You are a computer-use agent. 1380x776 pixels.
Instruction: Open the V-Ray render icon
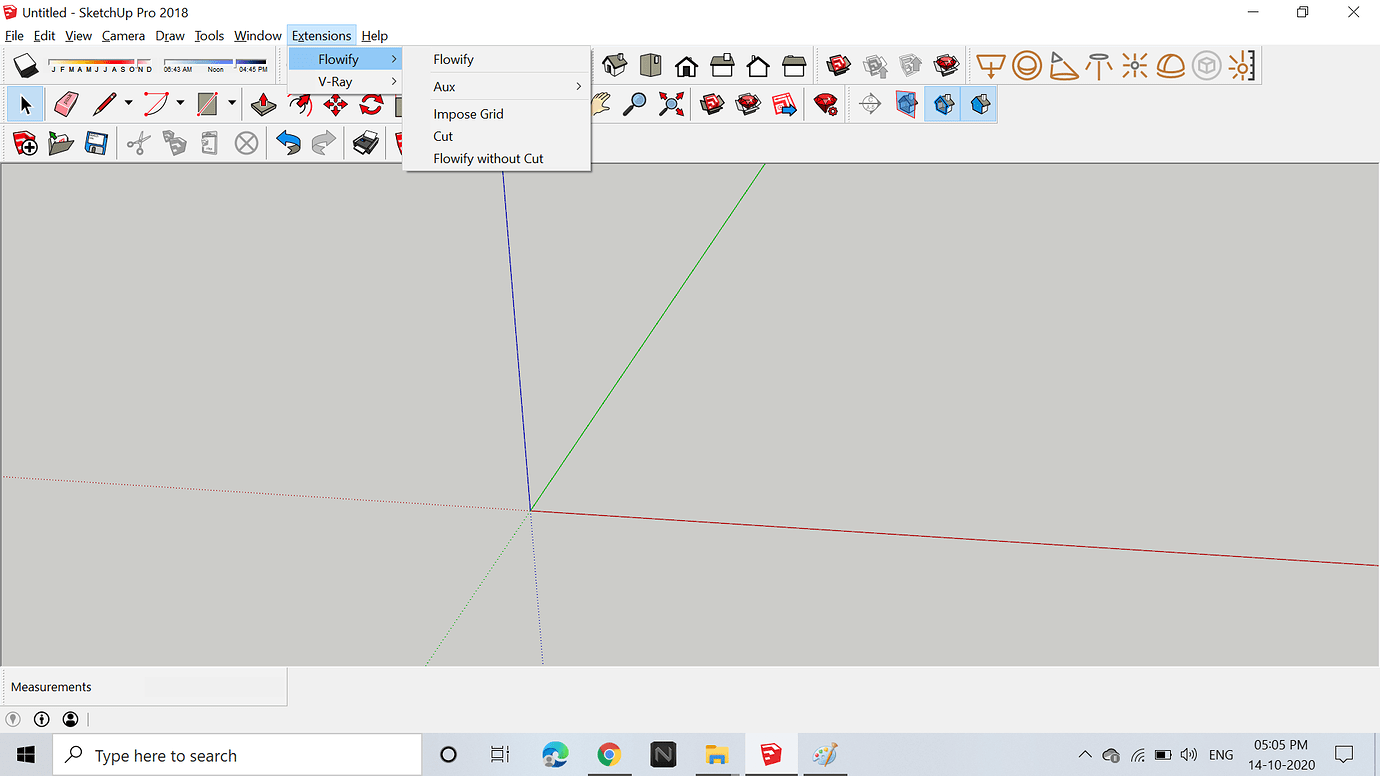825,103
